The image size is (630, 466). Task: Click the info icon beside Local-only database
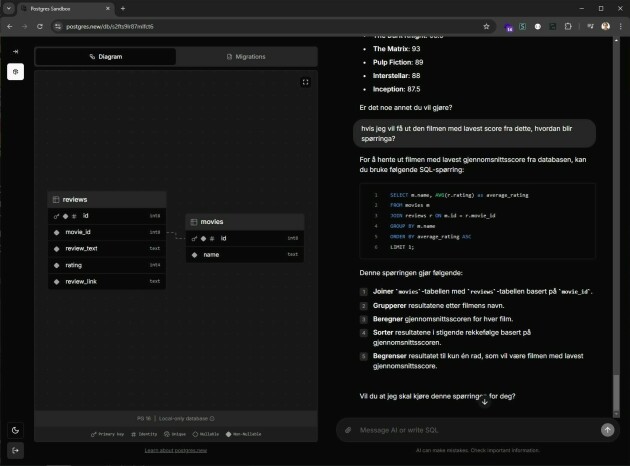coord(212,419)
